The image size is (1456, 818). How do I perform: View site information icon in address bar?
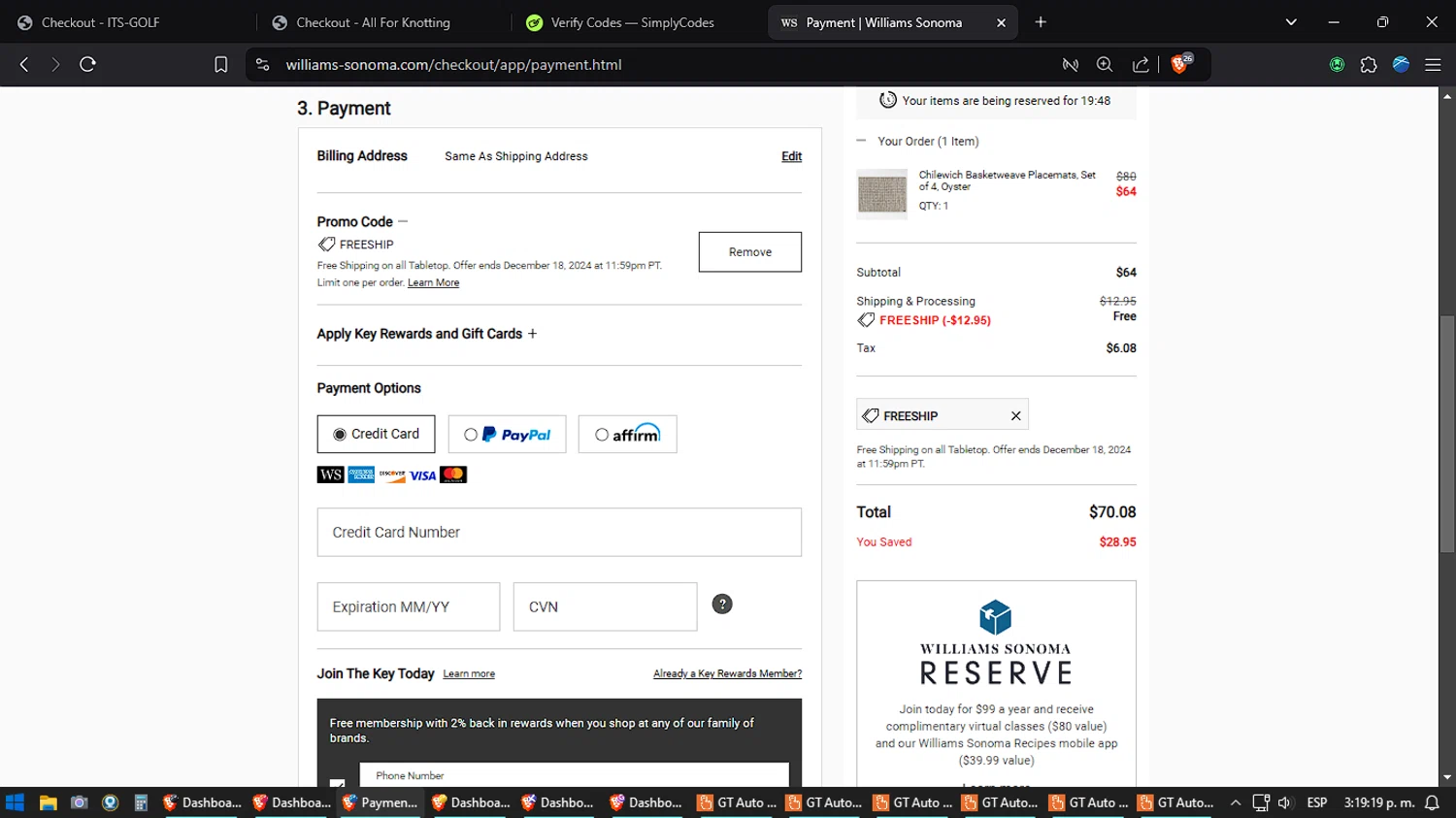click(262, 64)
